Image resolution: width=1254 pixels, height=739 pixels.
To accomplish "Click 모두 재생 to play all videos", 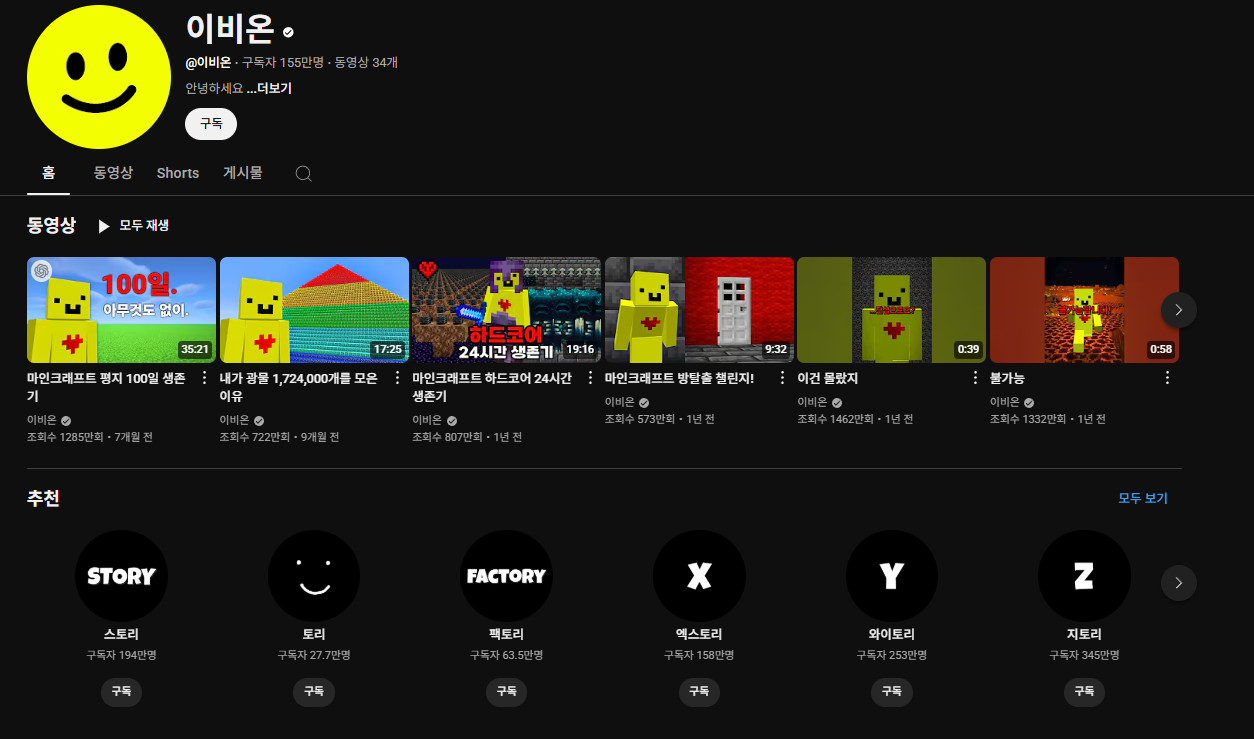I will [x=144, y=226].
